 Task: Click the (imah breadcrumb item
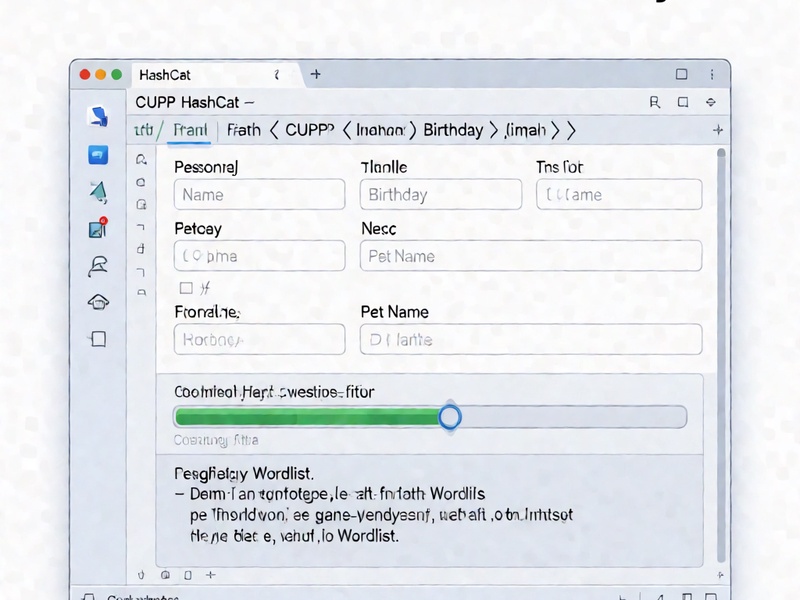[x=526, y=130]
